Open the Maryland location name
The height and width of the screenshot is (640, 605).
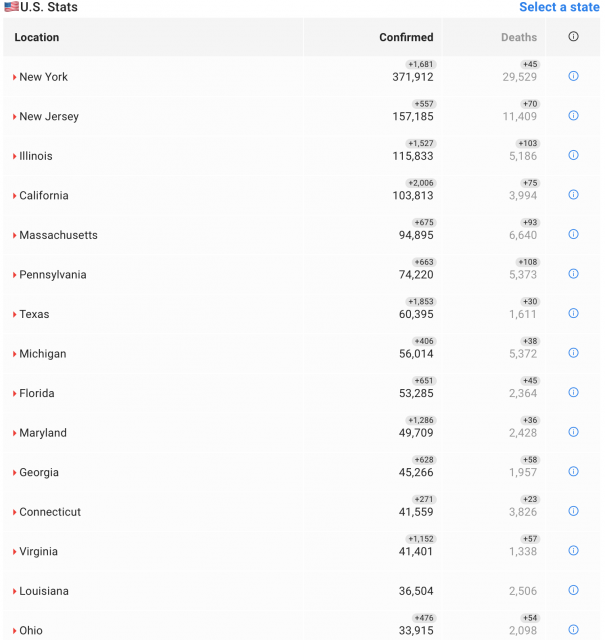(x=43, y=433)
